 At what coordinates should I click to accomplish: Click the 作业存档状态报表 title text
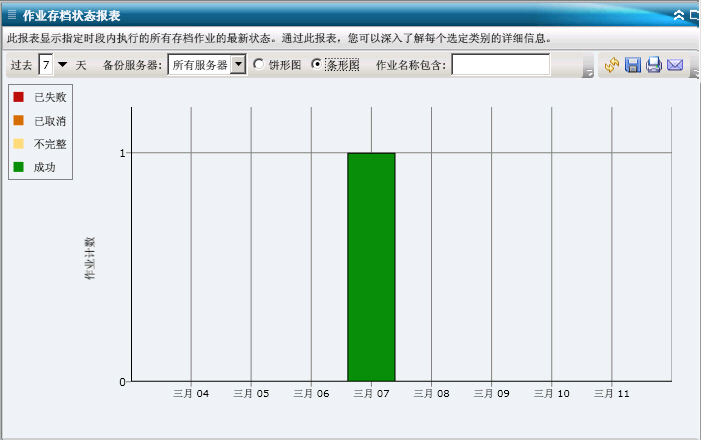(x=72, y=16)
